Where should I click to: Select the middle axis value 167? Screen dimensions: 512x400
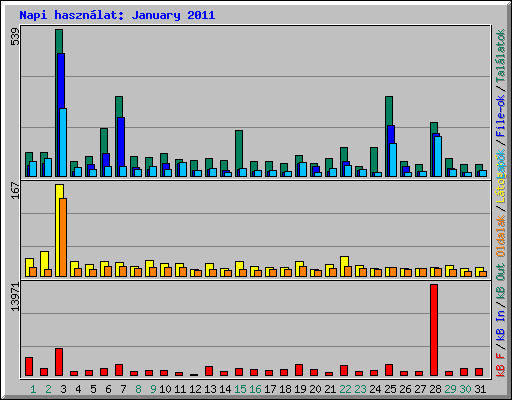[x=15, y=190]
